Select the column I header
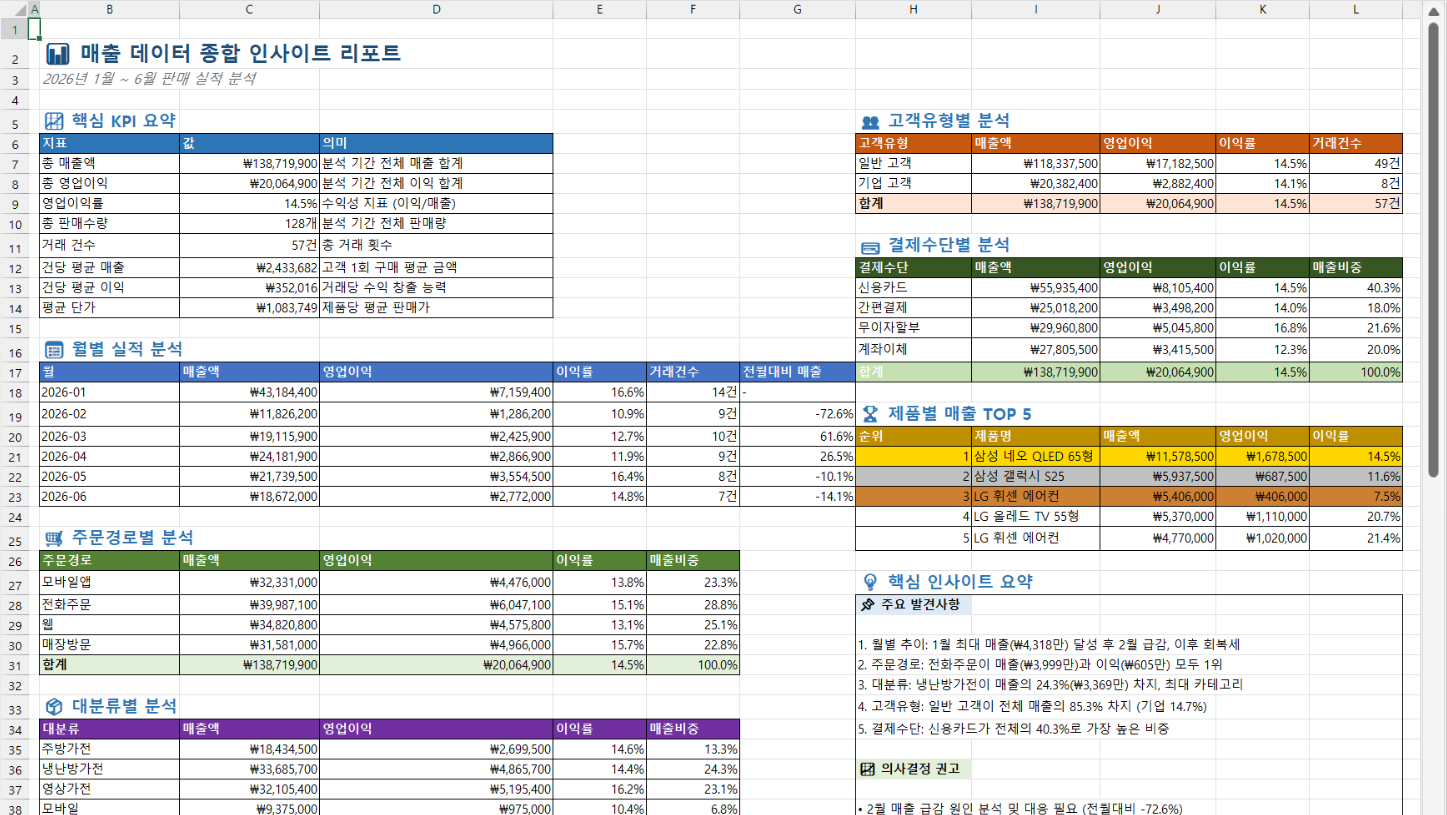Image resolution: width=1447 pixels, height=815 pixels. (x=1035, y=9)
